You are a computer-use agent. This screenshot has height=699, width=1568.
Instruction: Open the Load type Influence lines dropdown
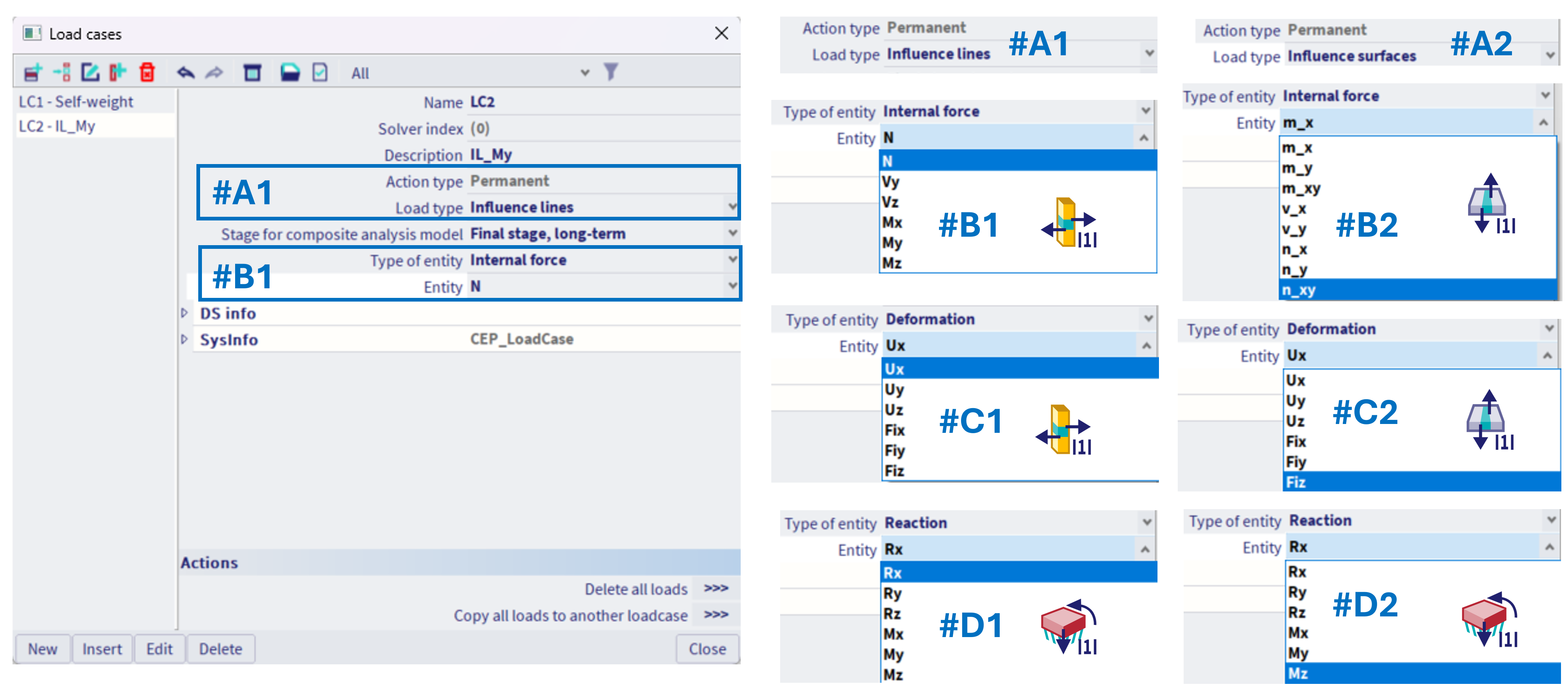(x=732, y=207)
